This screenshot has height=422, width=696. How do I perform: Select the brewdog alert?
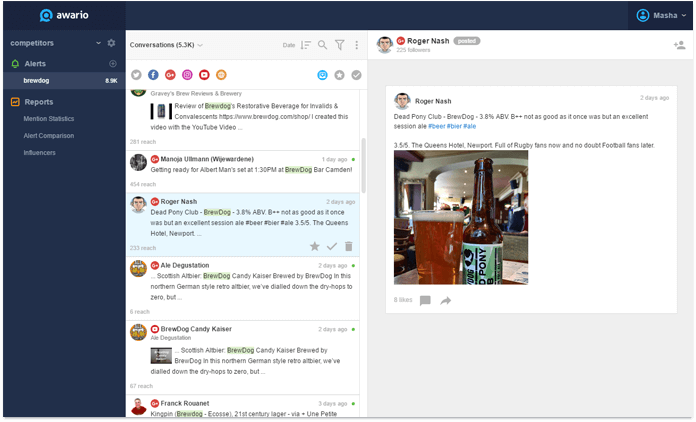(64, 81)
